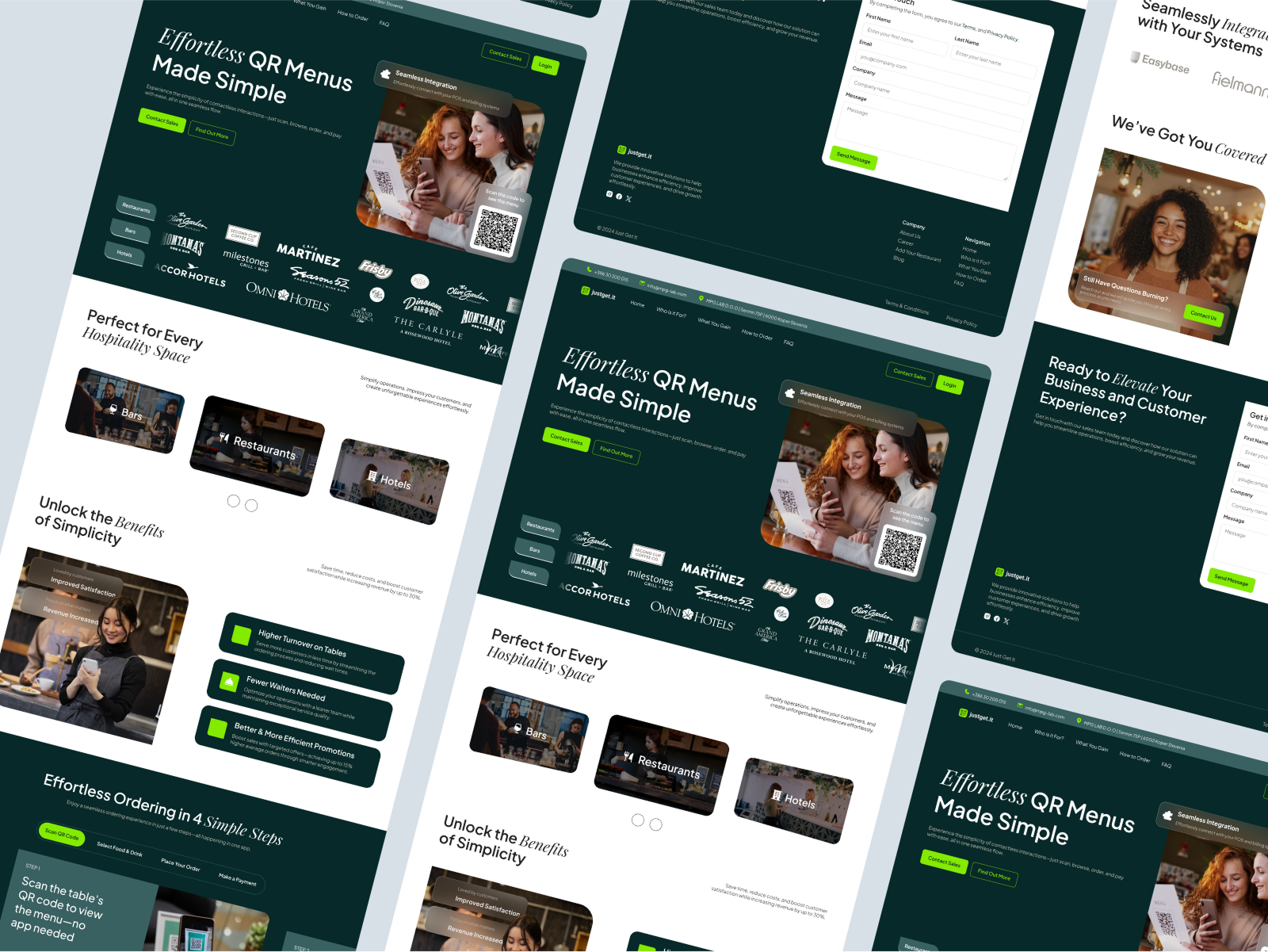Select the Bars category pill in the center mockup
1268x952 pixels.
535,549
